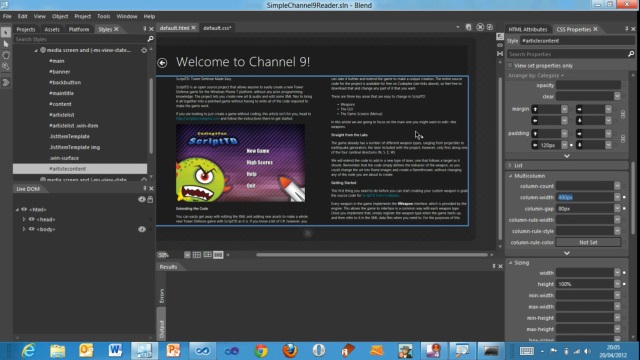
Task: Open the Project menu
Action: pos(82,16)
